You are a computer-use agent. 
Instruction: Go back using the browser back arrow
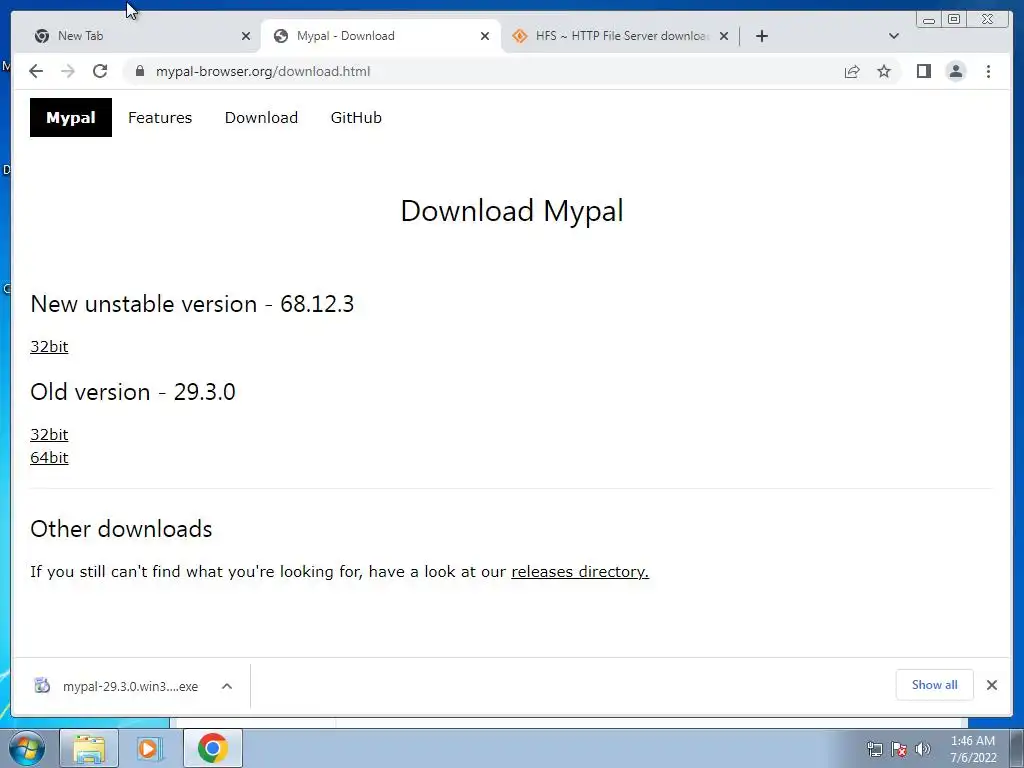tap(36, 71)
